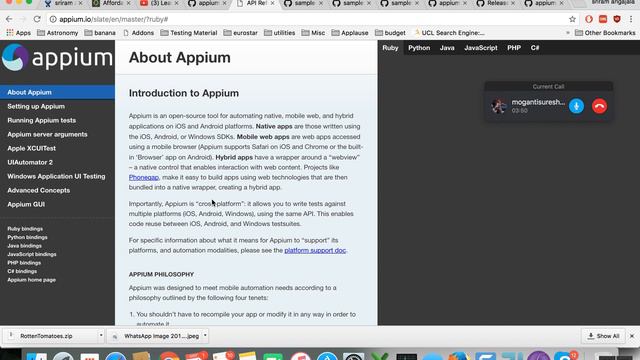640x360 pixels.
Task: Switch code examples to Ruby tab
Action: [x=390, y=48]
